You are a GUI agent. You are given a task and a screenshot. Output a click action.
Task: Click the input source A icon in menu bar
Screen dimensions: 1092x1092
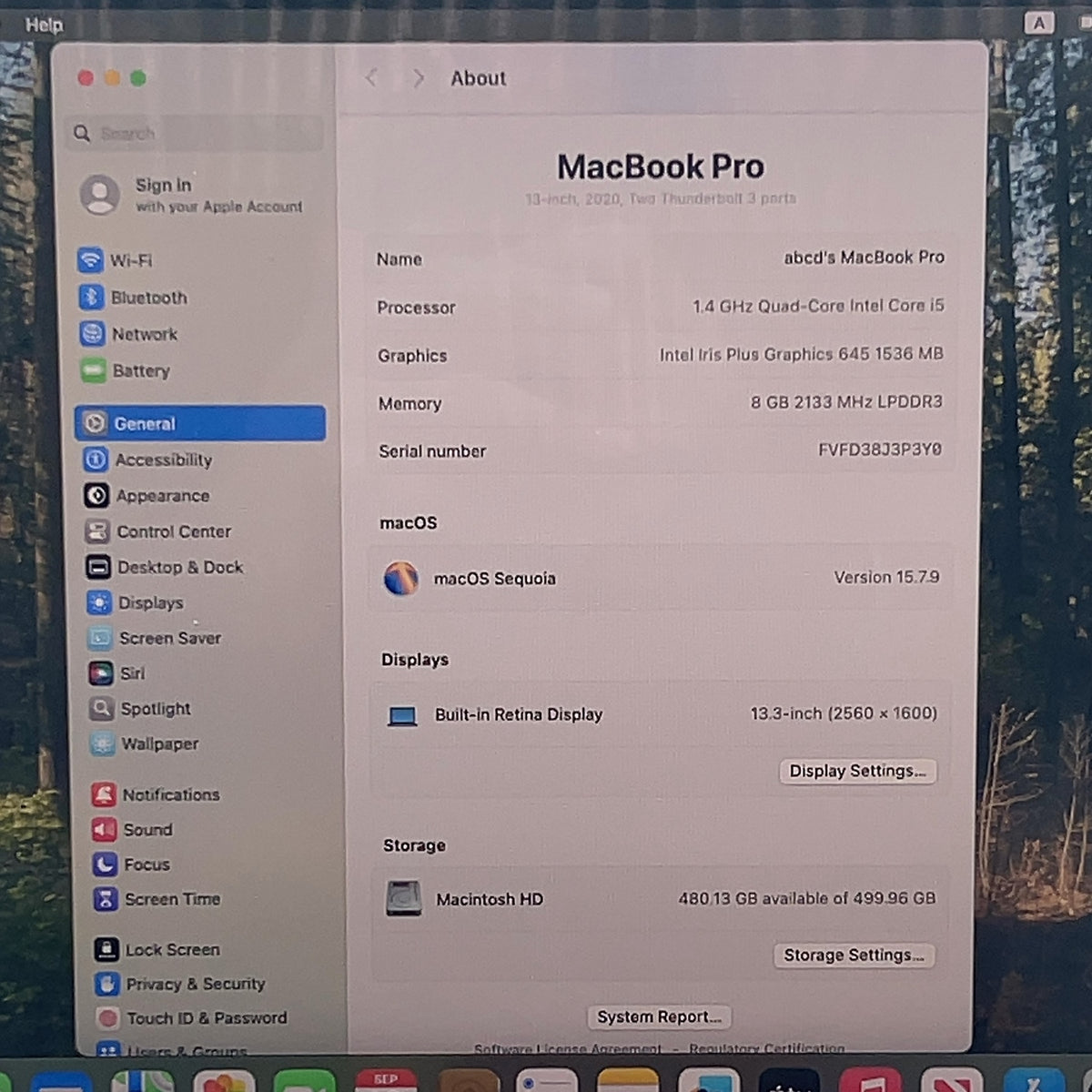tap(1039, 24)
